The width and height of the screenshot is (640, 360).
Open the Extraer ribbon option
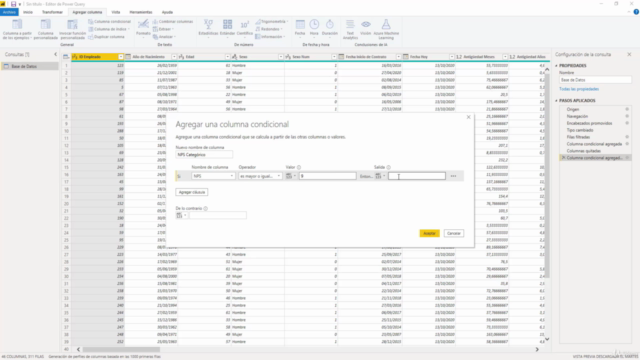pyautogui.click(x=163, y=29)
